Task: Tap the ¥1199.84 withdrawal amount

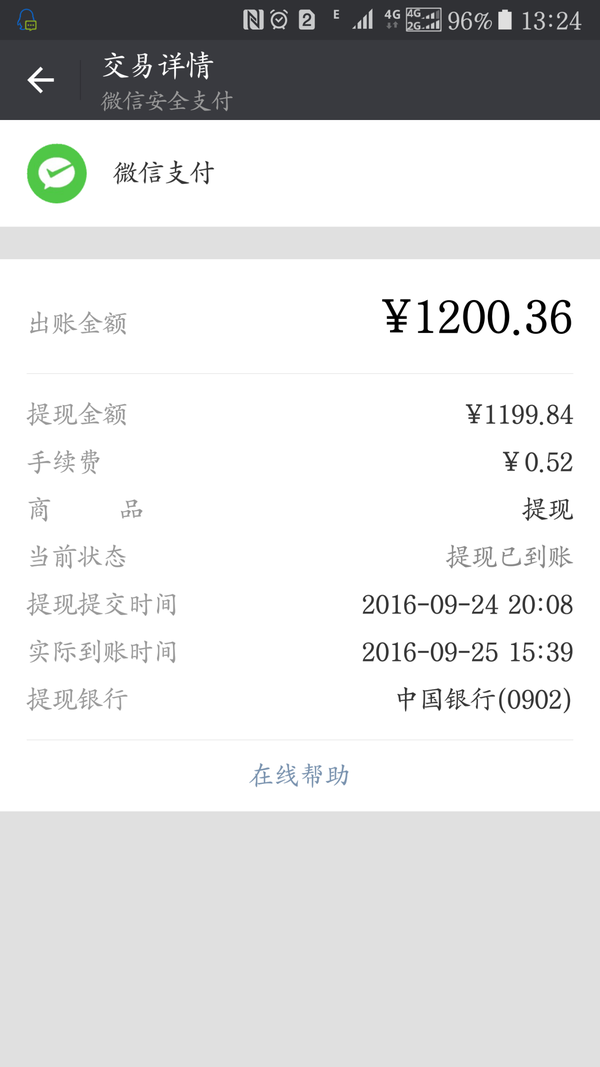Action: 519,414
